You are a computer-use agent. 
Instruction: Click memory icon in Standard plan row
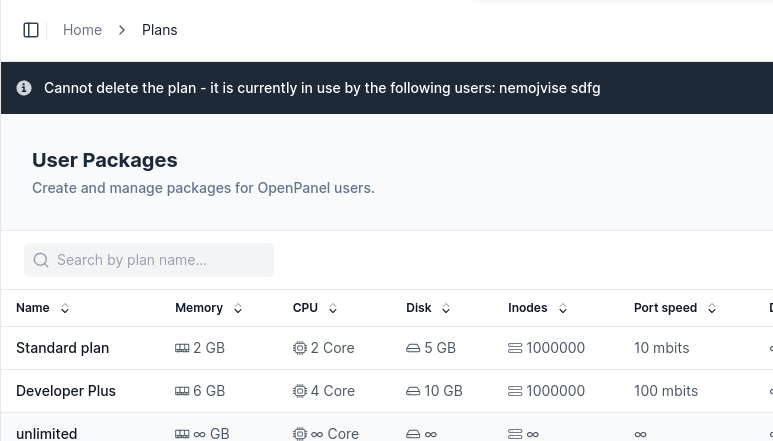(182, 348)
